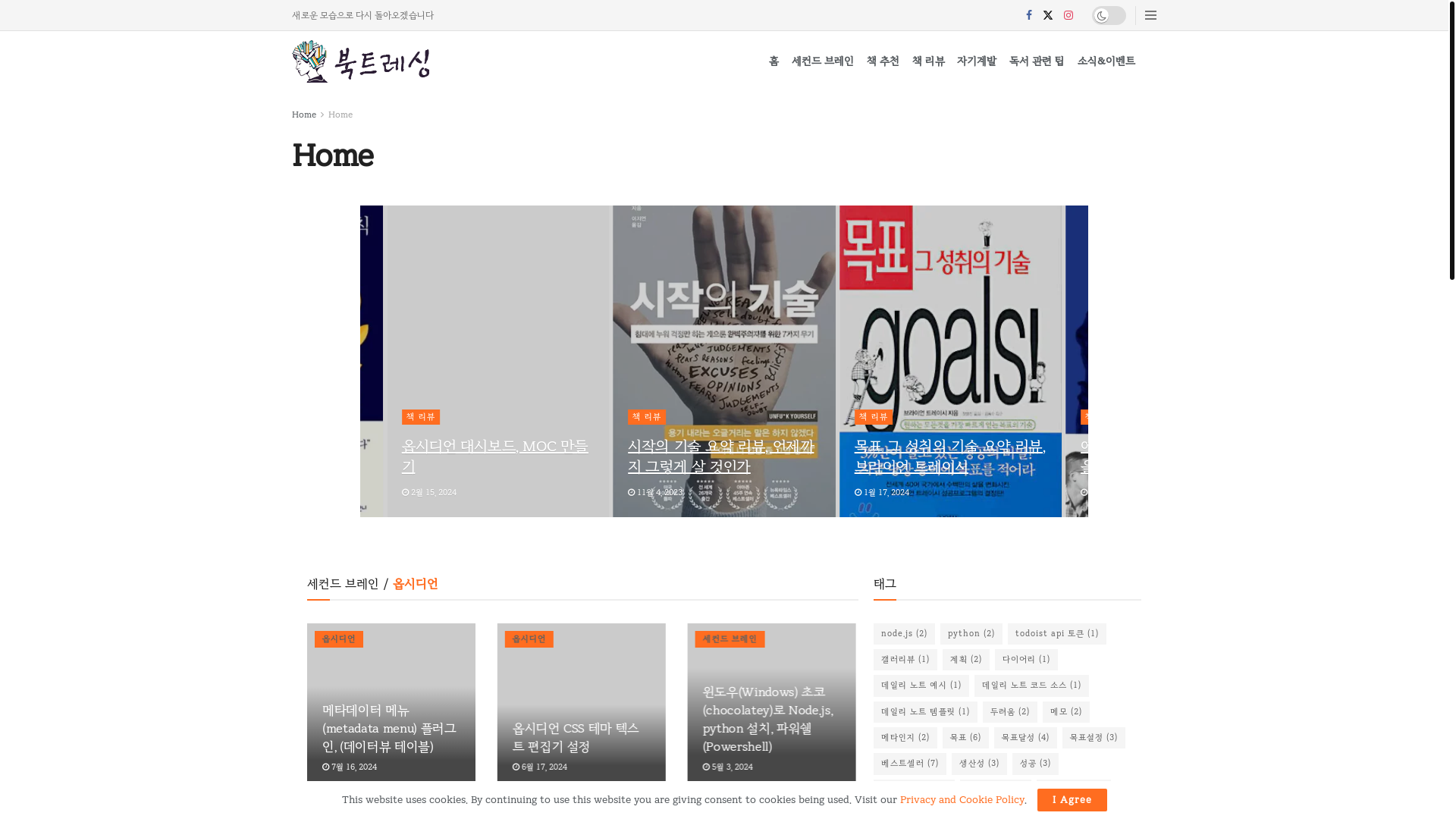Toggle dark mode switch
The image size is (1456, 819).
click(1109, 15)
